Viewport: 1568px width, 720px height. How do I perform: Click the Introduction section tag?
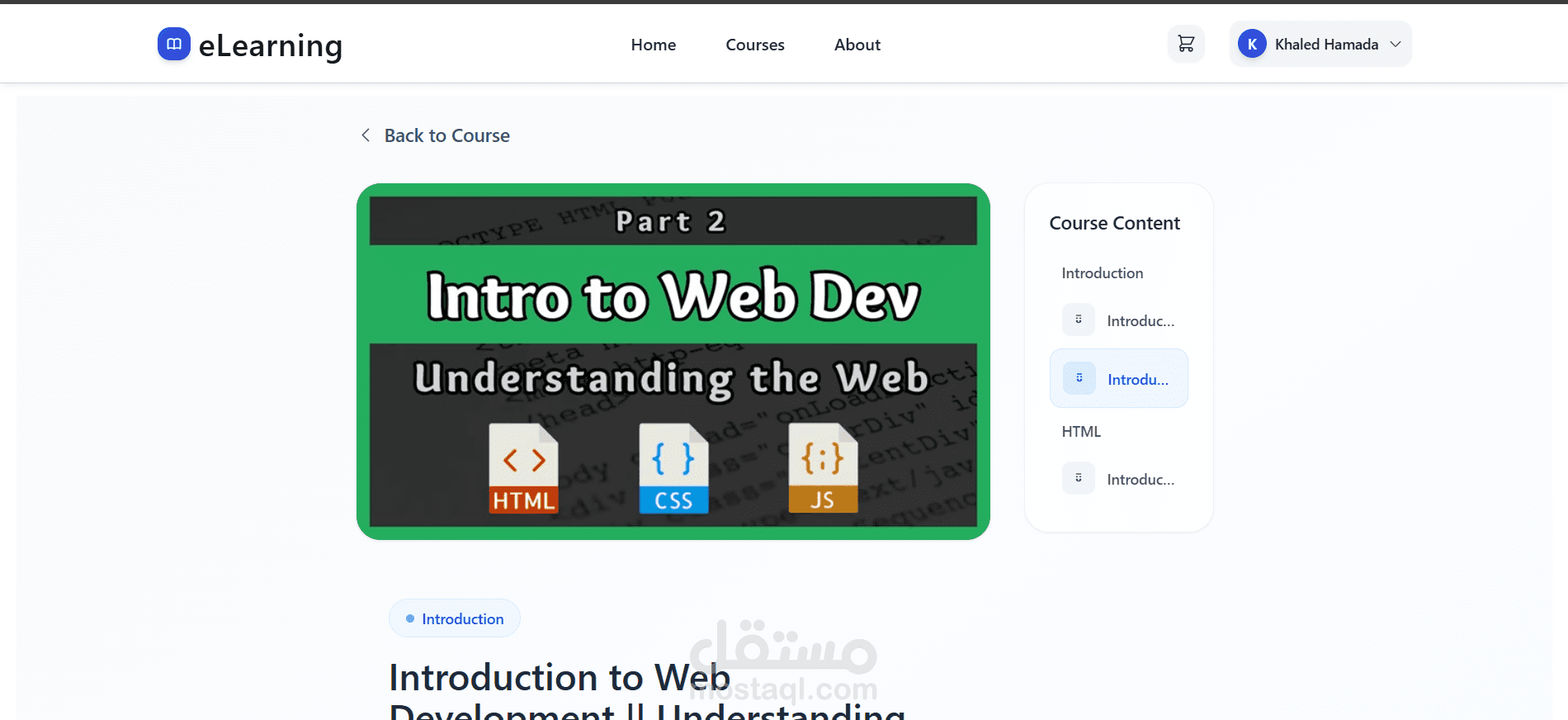tap(455, 618)
